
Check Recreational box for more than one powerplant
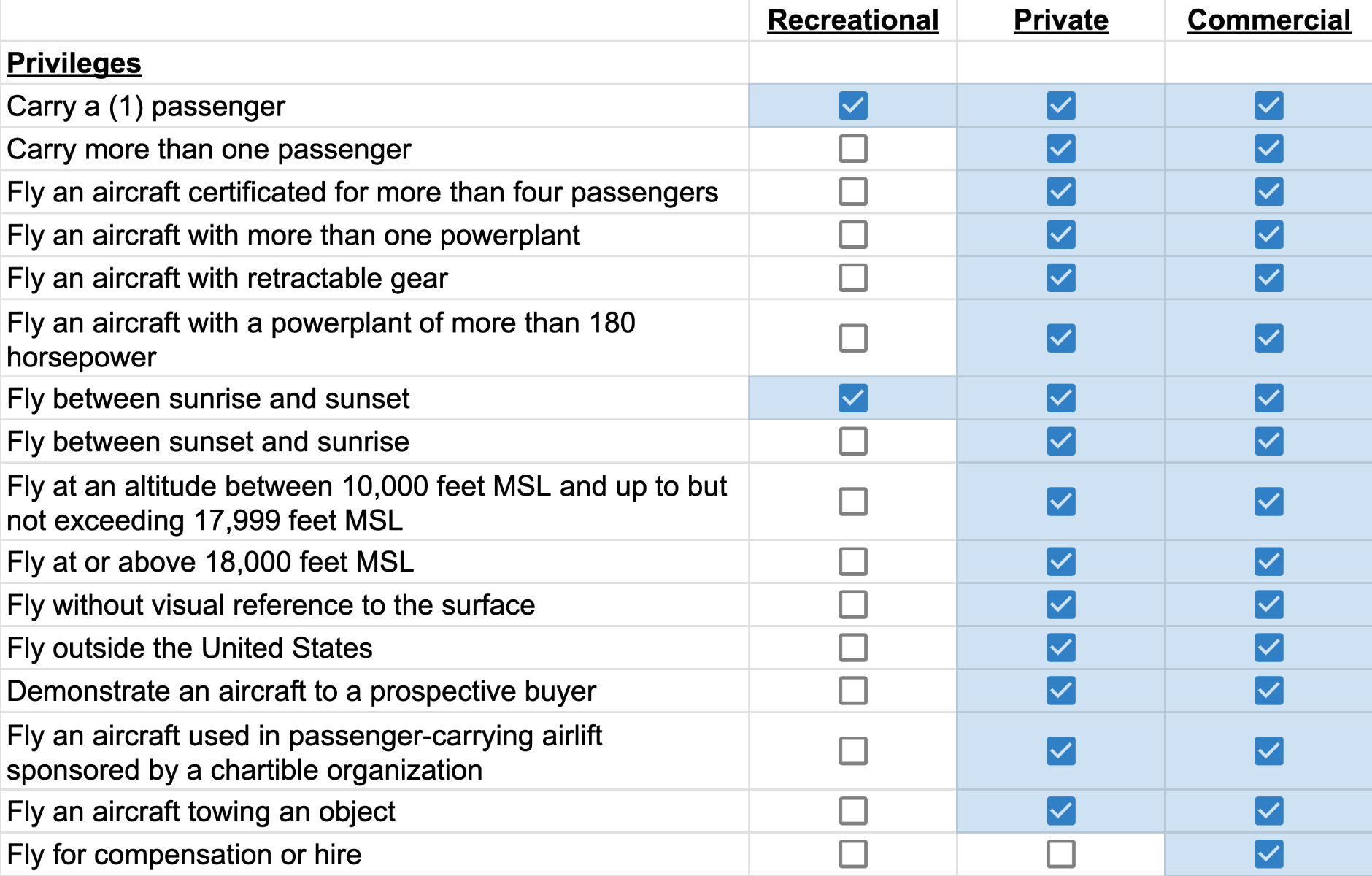pyautogui.click(x=852, y=235)
